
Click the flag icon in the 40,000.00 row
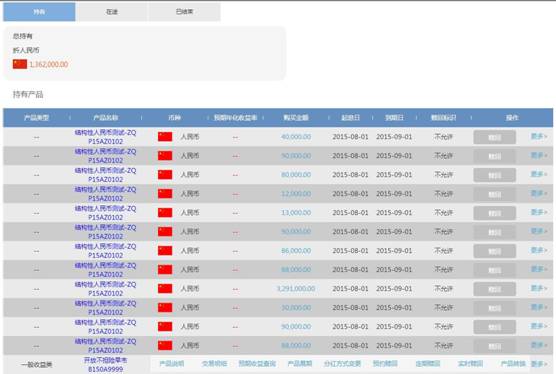point(165,136)
